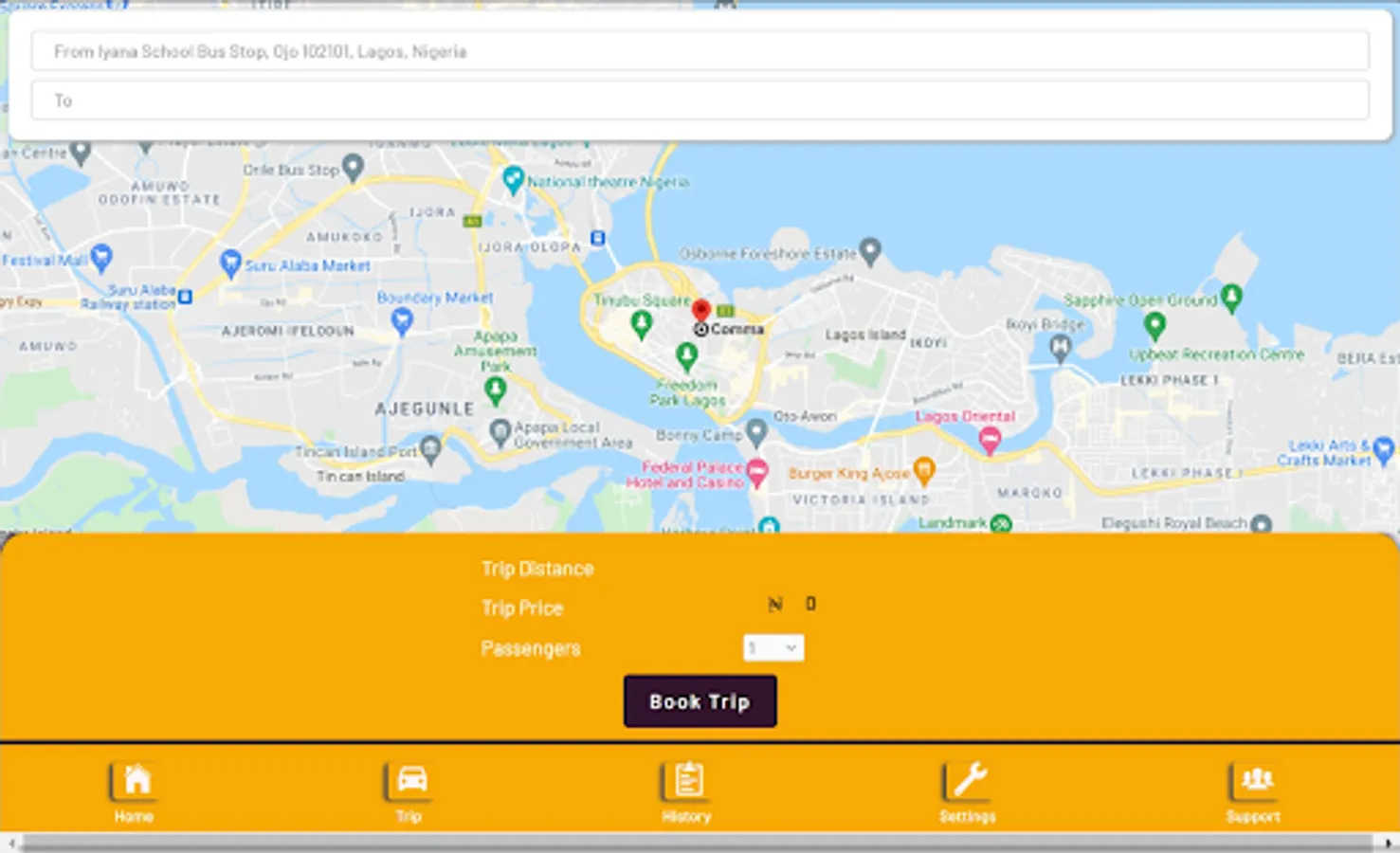Click the AJEGUNLE area label on map

[425, 408]
